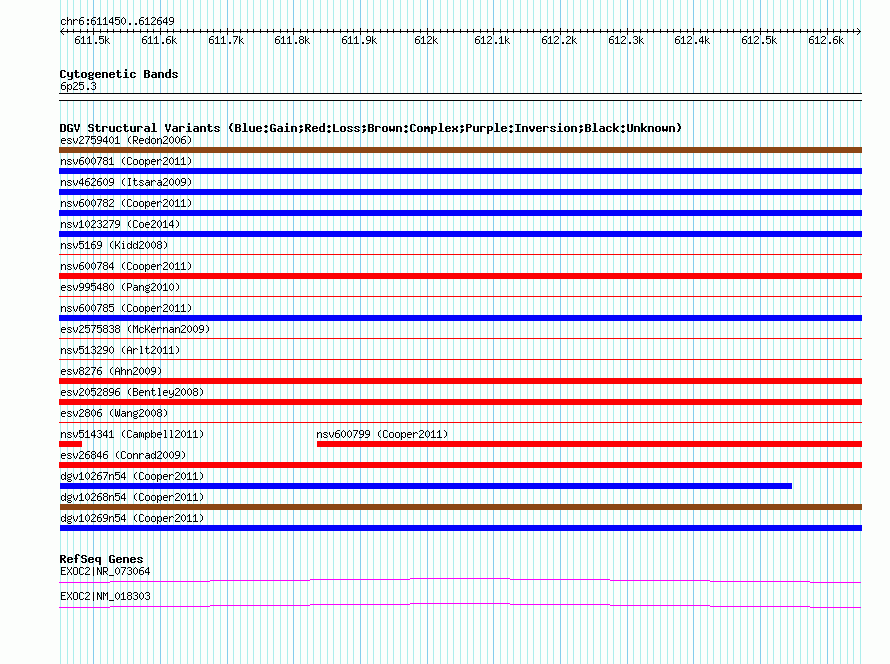The width and height of the screenshot is (890, 664).
Task: Select the blue nsv600781 gain bar
Action: click(x=460, y=171)
